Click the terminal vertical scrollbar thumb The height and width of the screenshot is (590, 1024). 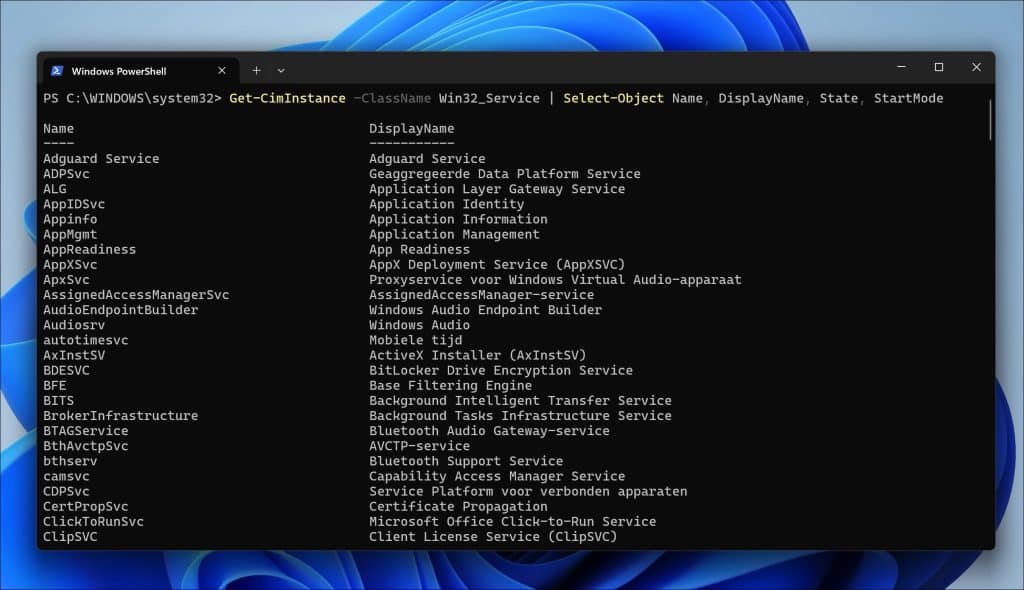(x=990, y=119)
